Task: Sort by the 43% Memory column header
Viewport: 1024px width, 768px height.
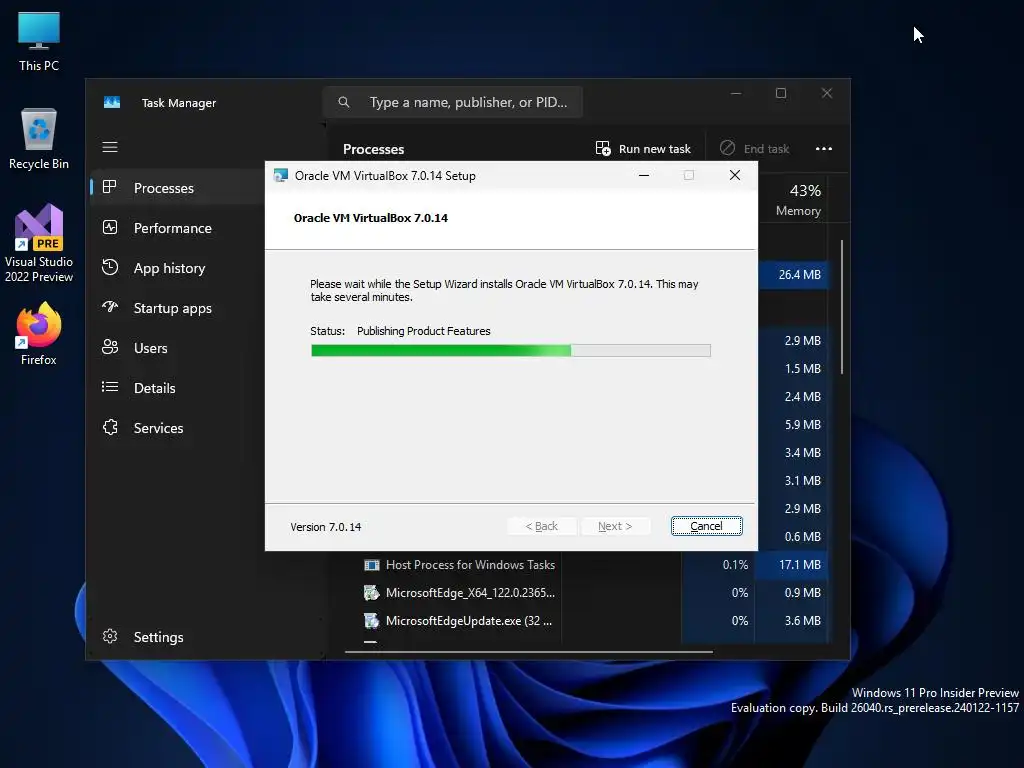Action: [x=798, y=199]
